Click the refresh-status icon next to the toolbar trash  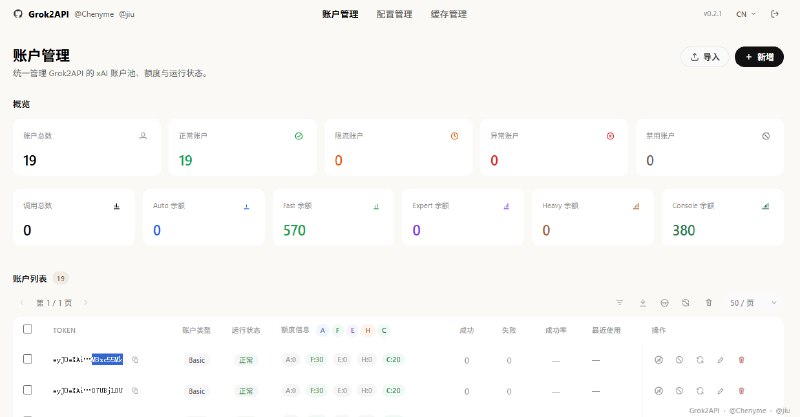click(686, 303)
